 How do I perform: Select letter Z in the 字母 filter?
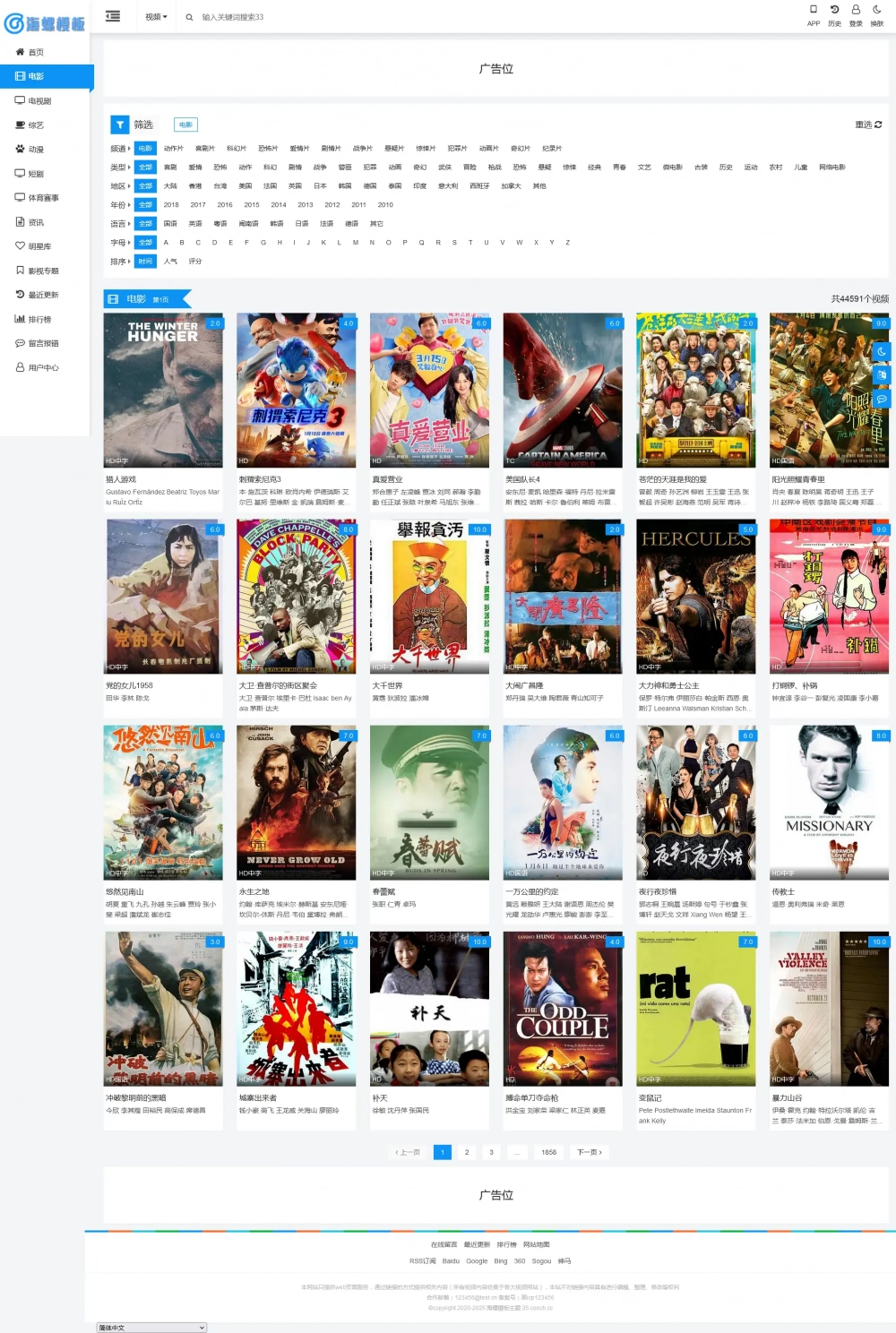(567, 243)
